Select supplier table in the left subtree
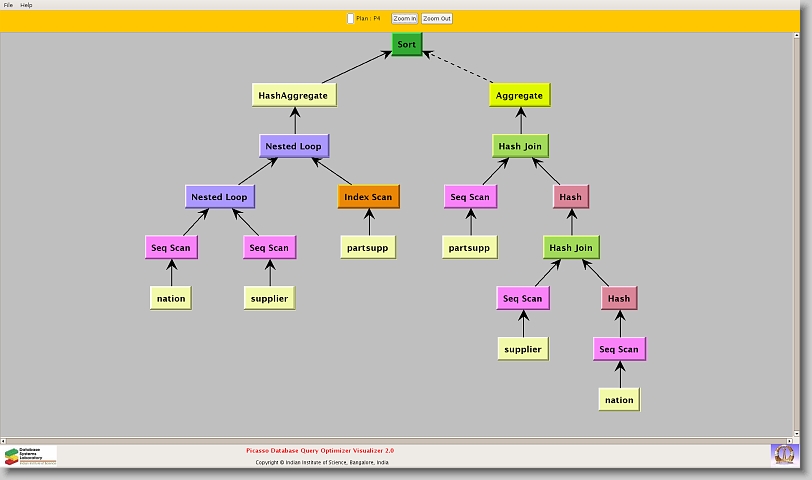The height and width of the screenshot is (480, 812). click(269, 298)
